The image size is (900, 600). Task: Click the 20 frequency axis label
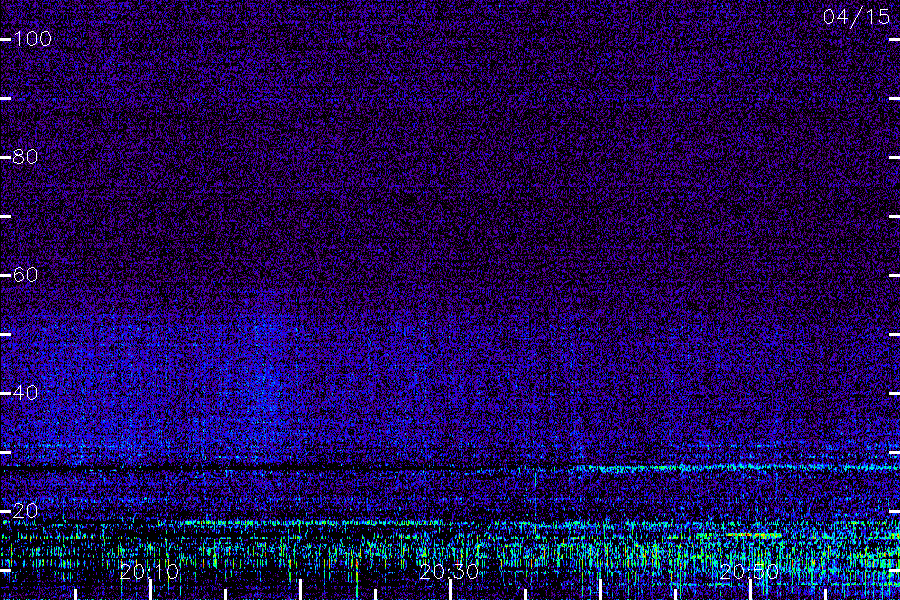coord(25,510)
